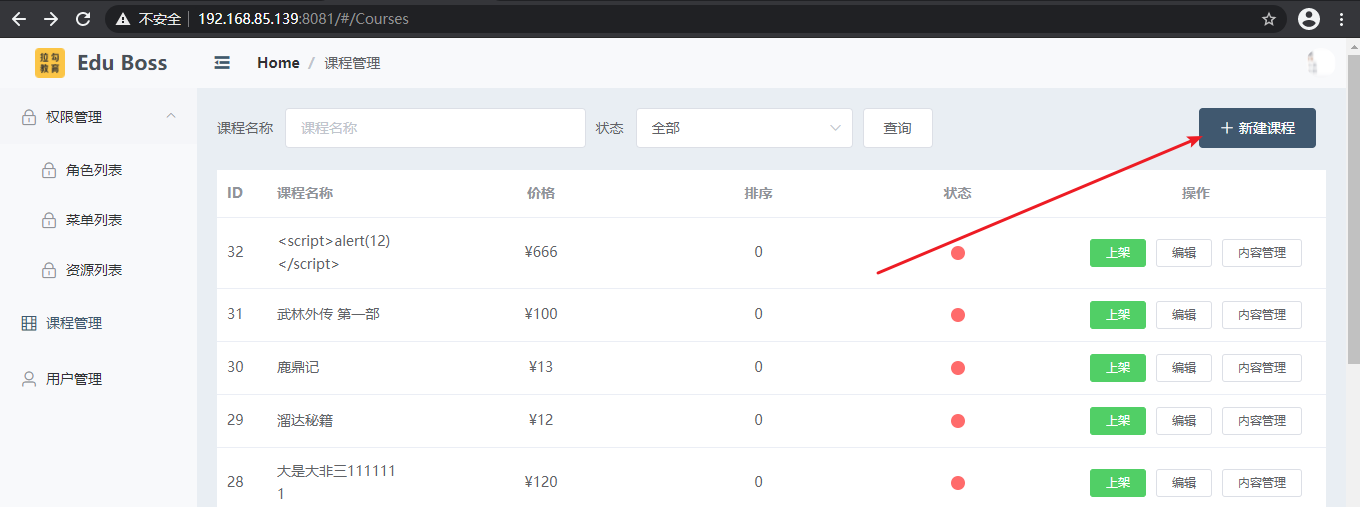The image size is (1360, 507).
Task: Click 上架 for 武林外传 第一部
Action: point(1118,315)
